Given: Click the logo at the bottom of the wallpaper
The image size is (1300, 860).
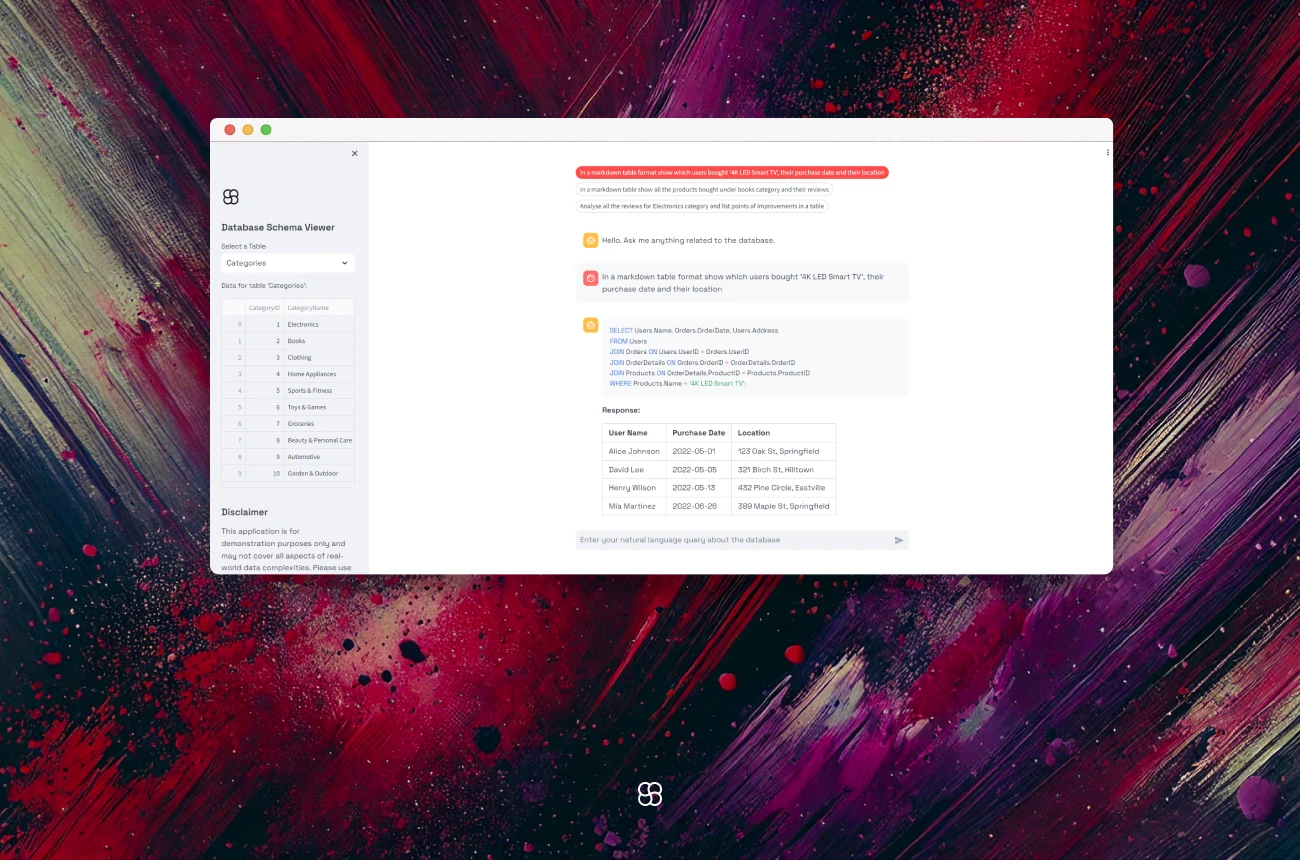Looking at the screenshot, I should 650,794.
